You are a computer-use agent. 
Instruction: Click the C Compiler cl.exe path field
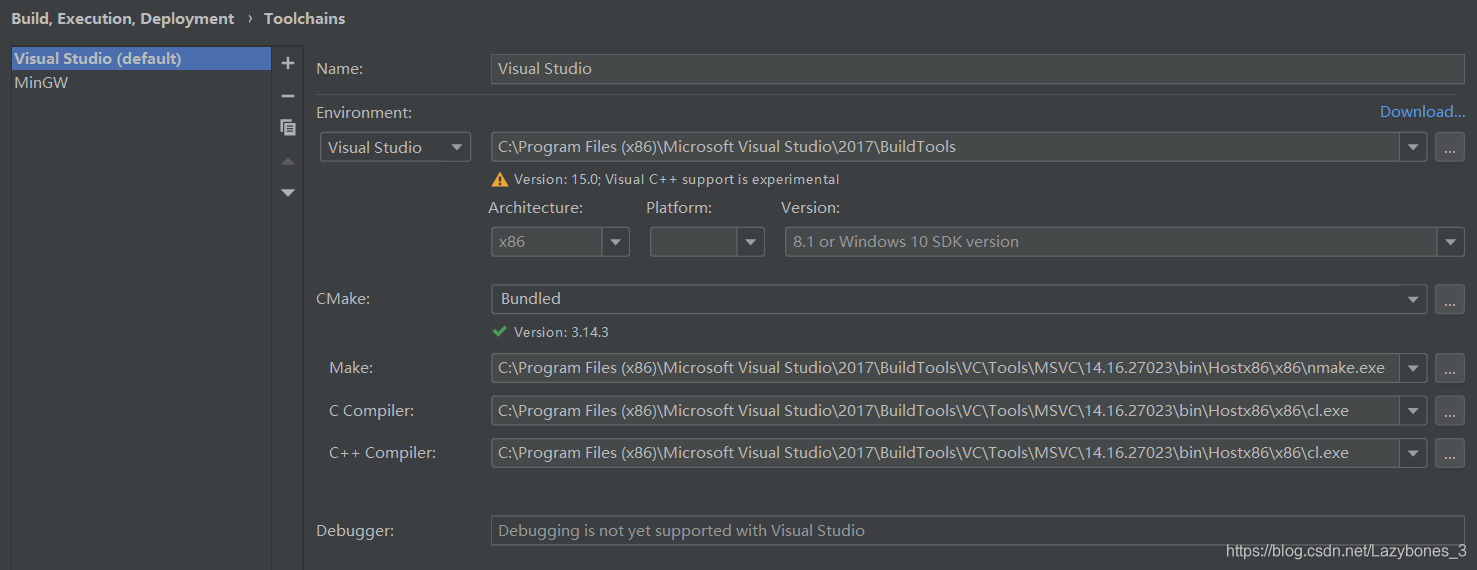pyautogui.click(x=945, y=411)
